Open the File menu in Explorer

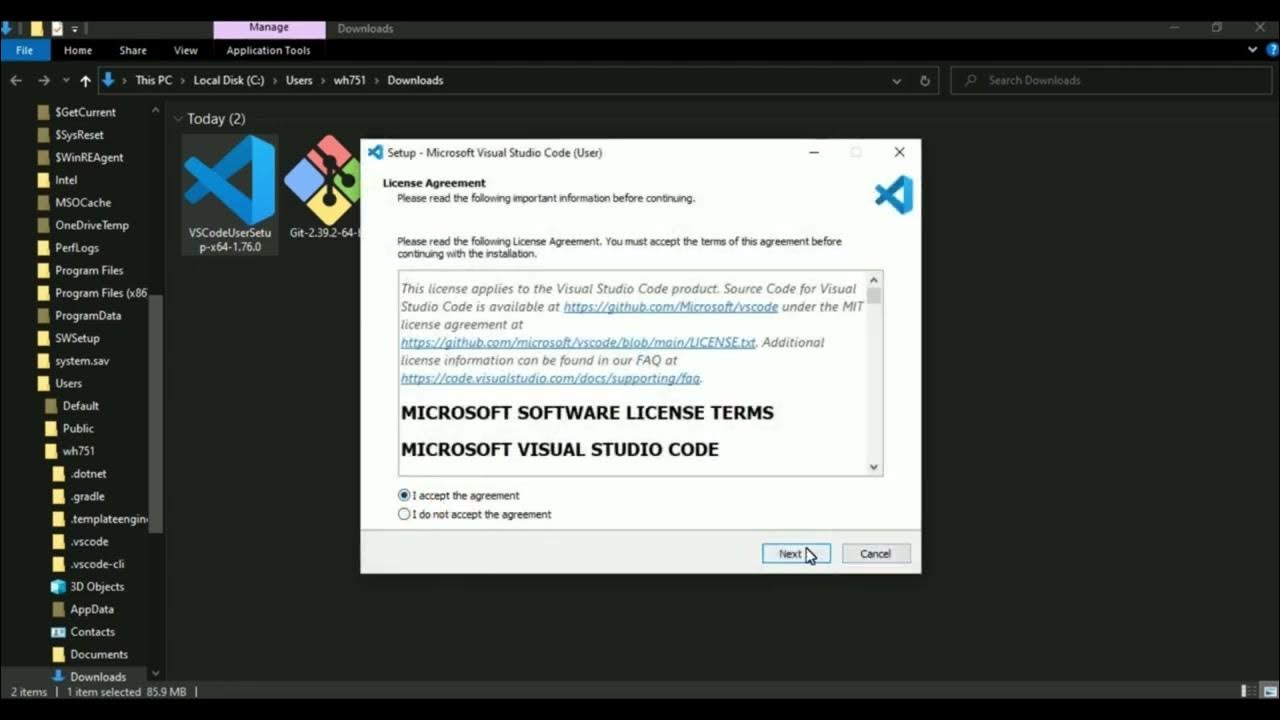click(x=24, y=50)
